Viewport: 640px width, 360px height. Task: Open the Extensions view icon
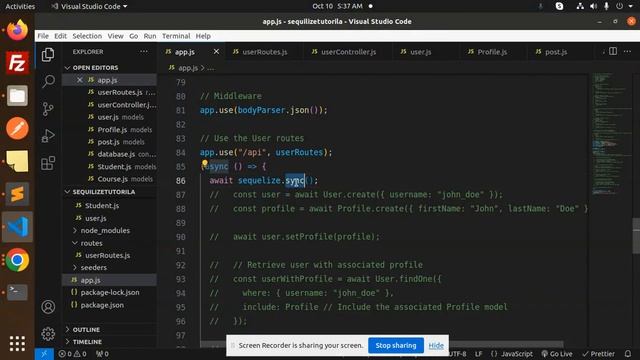pos(48,163)
